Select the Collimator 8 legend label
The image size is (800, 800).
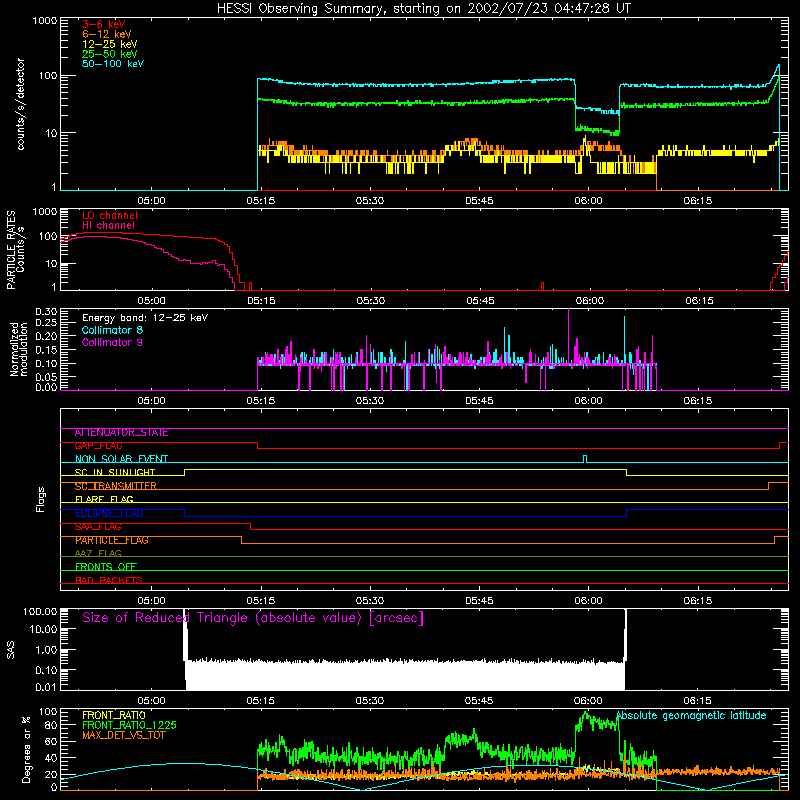[112, 330]
